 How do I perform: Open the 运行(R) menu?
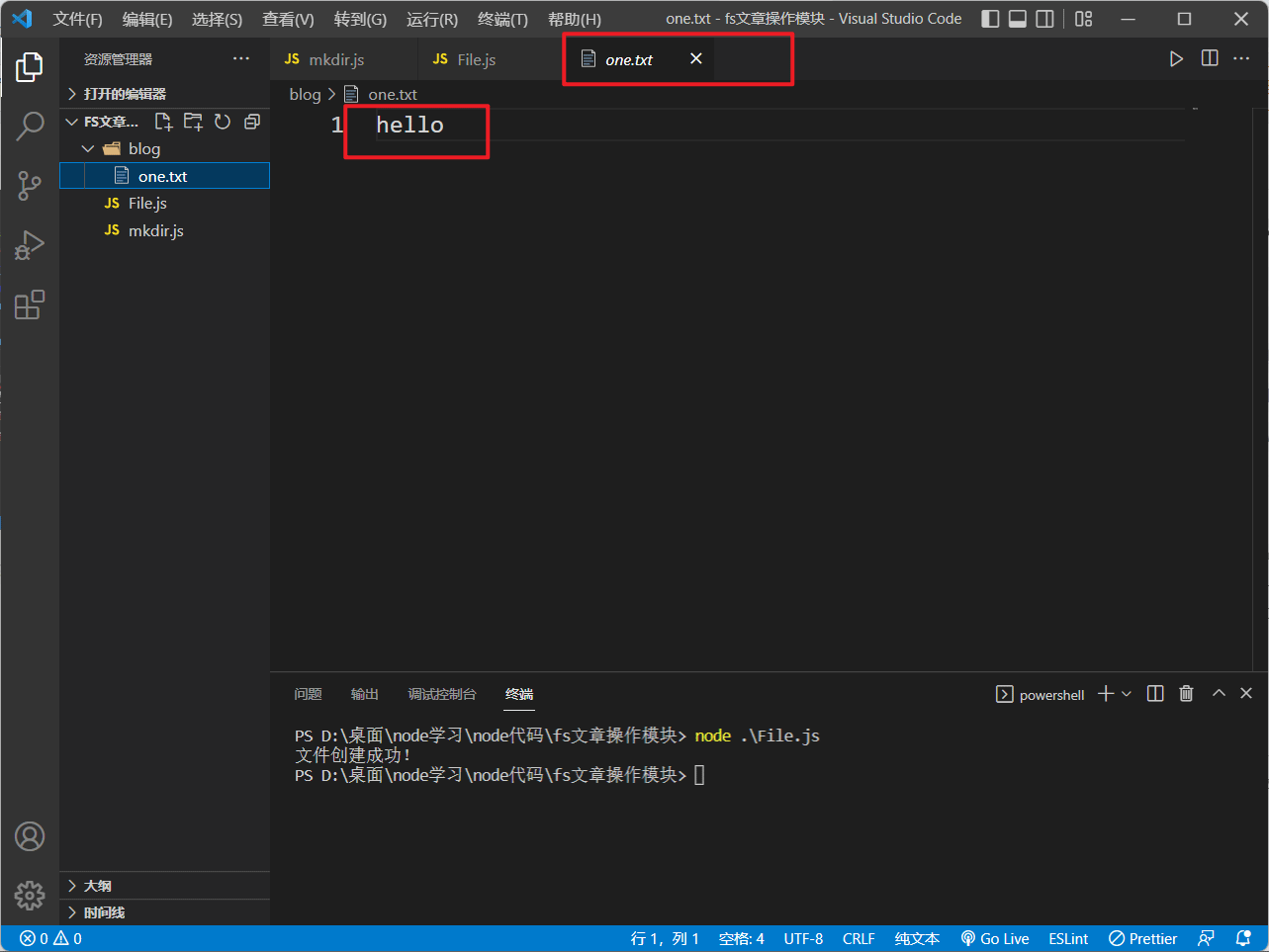point(432,20)
